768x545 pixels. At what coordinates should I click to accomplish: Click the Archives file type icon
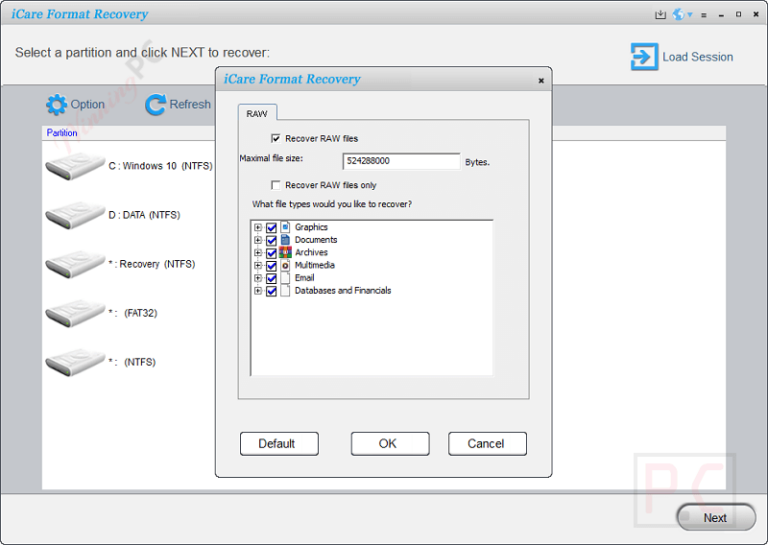pos(285,253)
